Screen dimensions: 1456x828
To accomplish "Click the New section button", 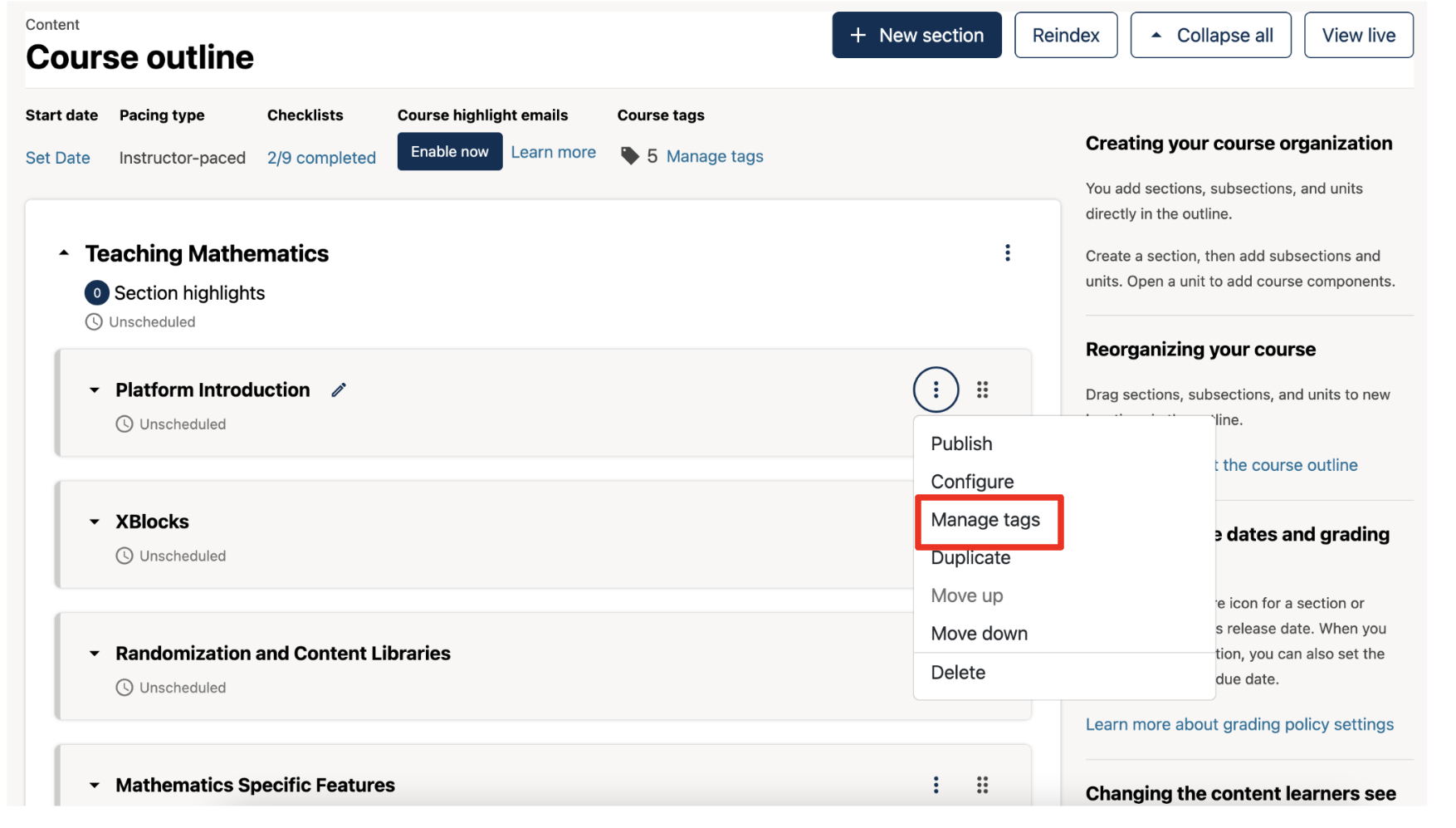I will click(x=916, y=35).
